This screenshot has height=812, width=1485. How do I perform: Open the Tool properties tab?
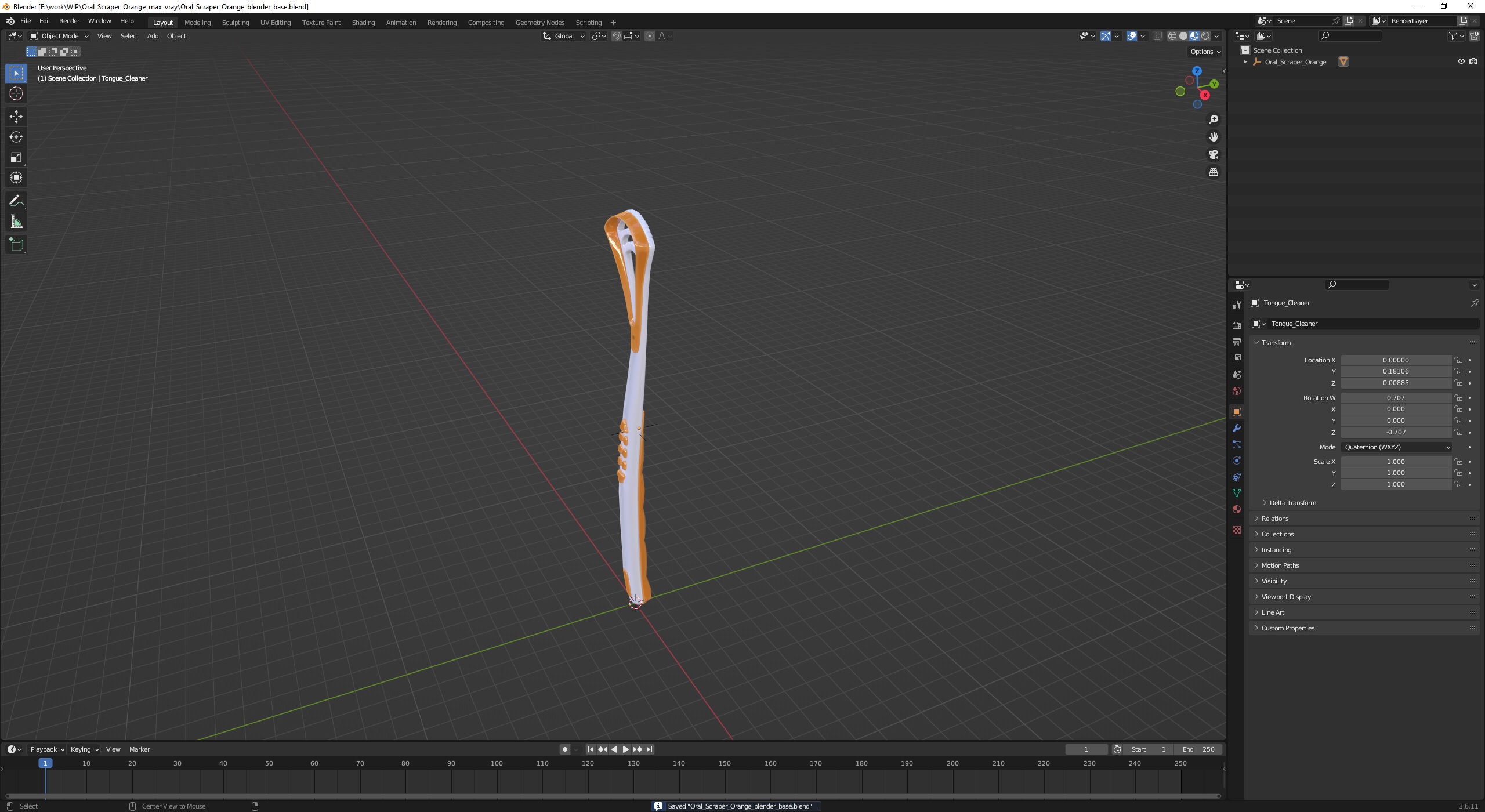coord(1237,304)
